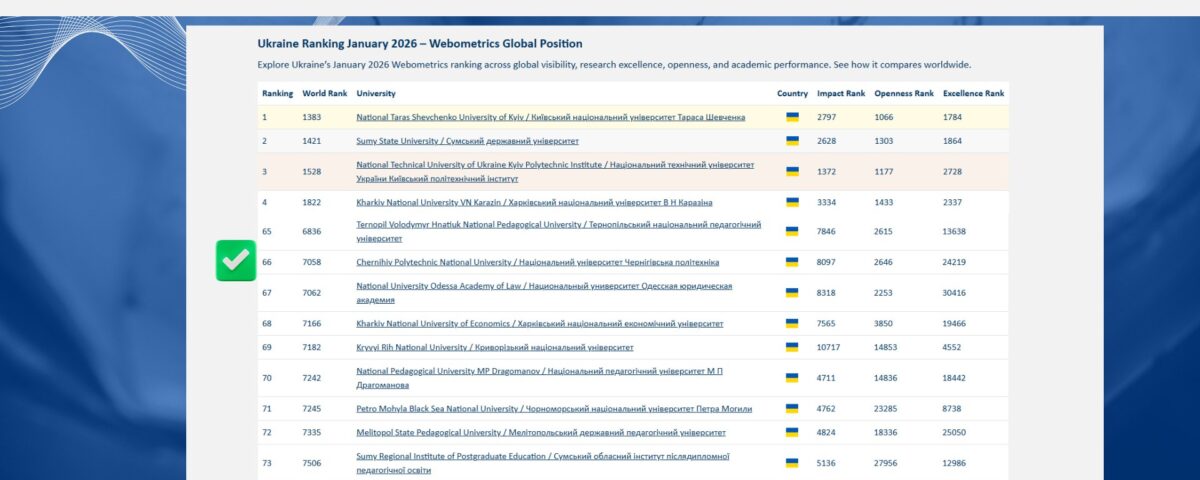
Task: Click flag icon in Kryvyi Rih National University row
Action: 792,347
